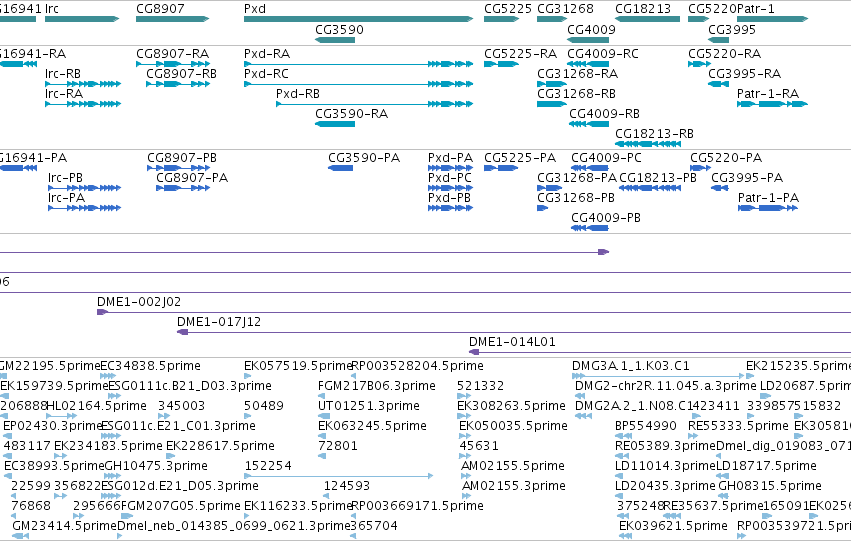Open the Pxd-PA protein label
The image size is (851, 541).
450,158
